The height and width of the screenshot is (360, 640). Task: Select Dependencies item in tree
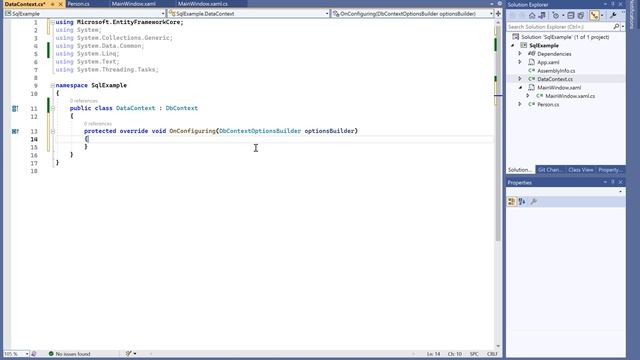coord(554,54)
